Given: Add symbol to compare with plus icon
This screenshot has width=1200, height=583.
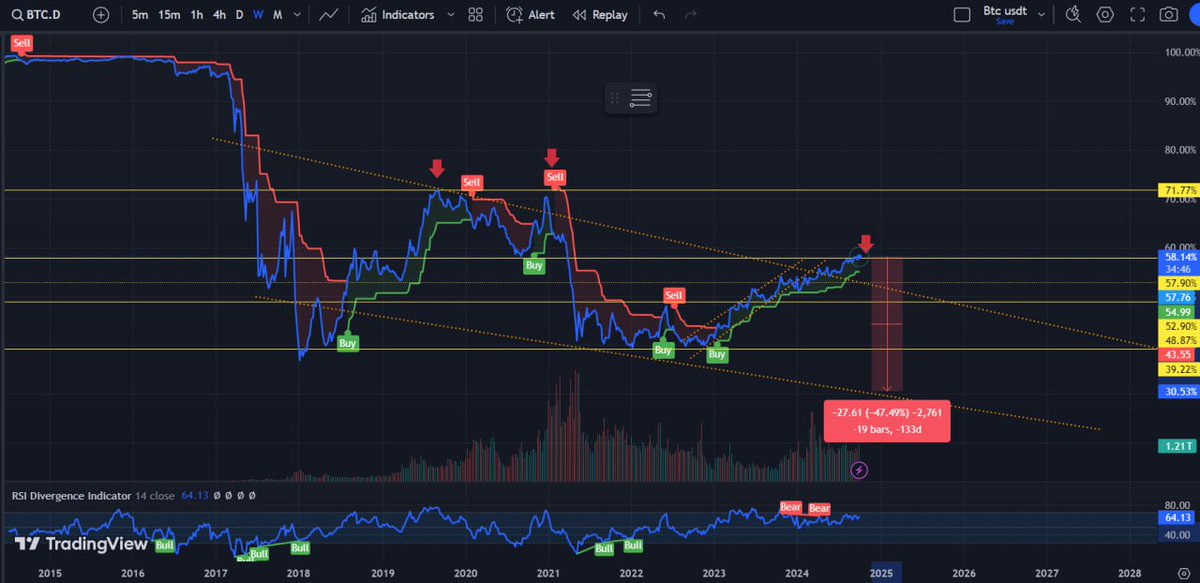Looking at the screenshot, I should coord(101,15).
